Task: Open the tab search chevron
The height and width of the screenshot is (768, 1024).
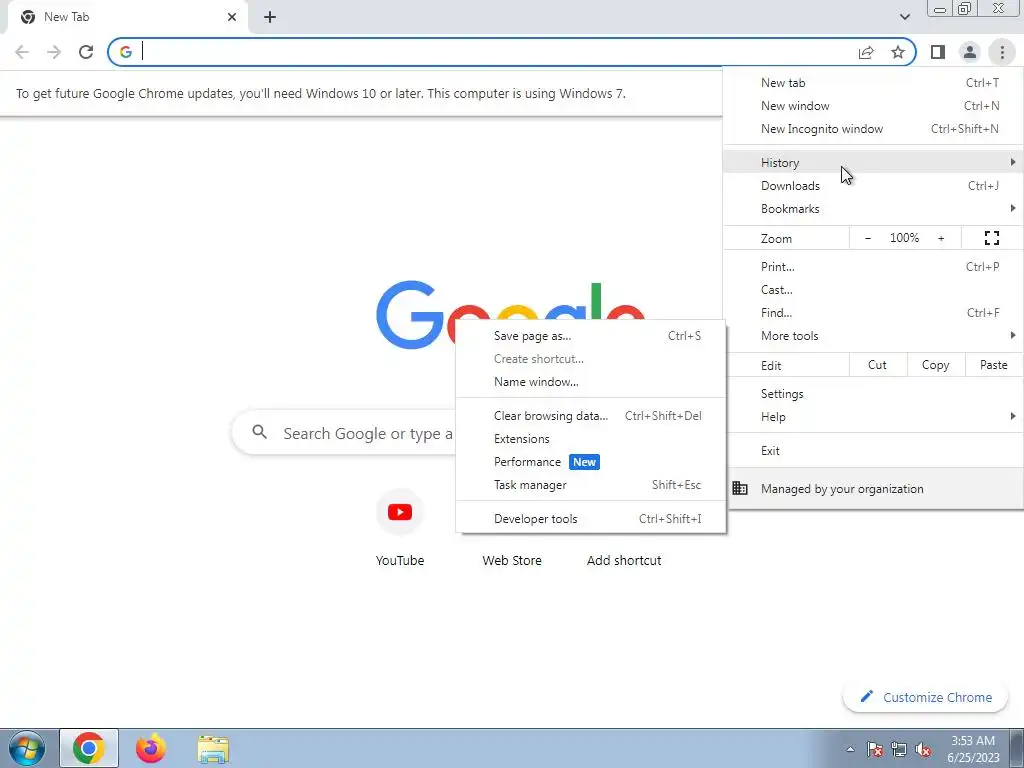Action: tap(904, 17)
